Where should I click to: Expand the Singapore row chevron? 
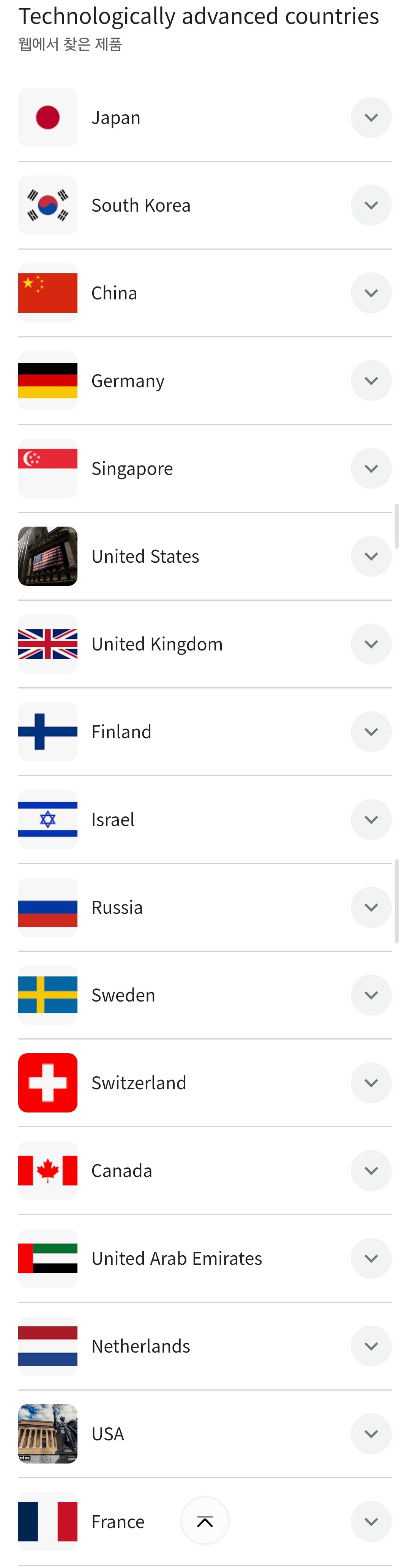pyautogui.click(x=371, y=468)
